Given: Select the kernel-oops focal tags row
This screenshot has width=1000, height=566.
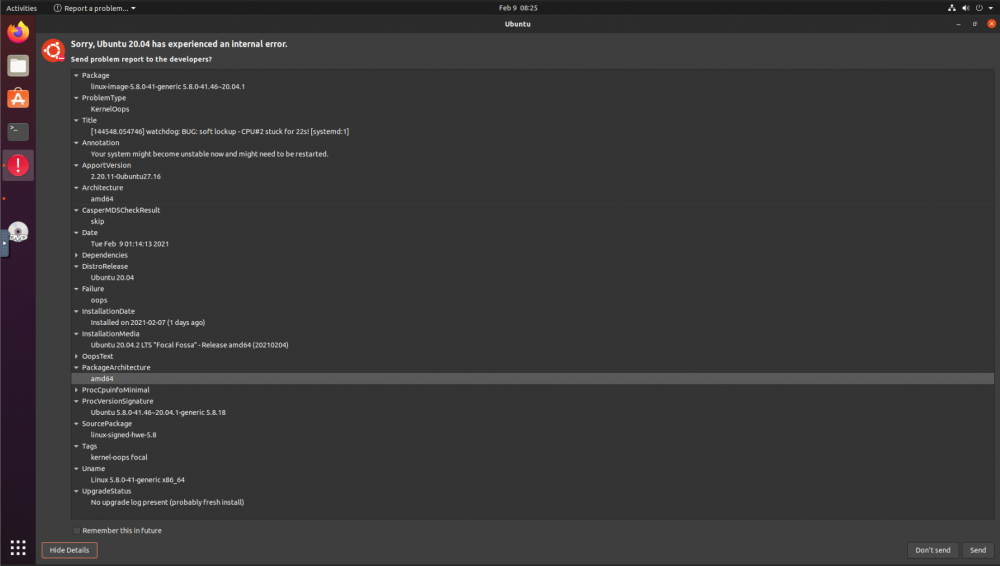Looking at the screenshot, I should [533, 457].
